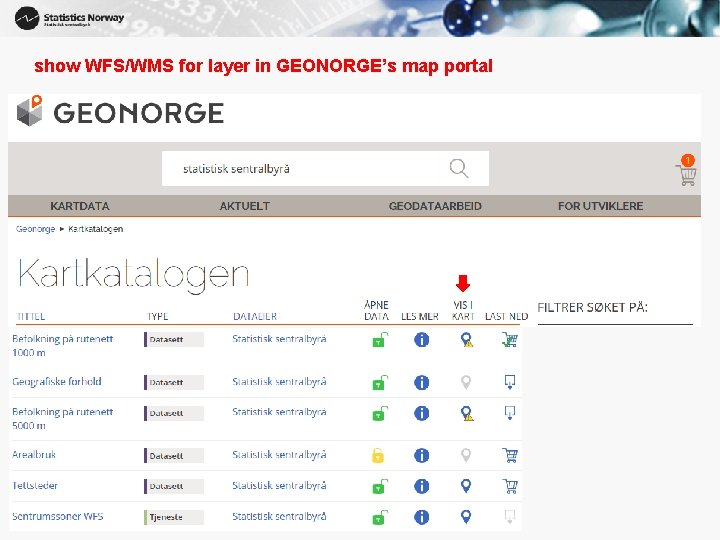
Task: Open info icon for Arealbruk
Action: 421,456
